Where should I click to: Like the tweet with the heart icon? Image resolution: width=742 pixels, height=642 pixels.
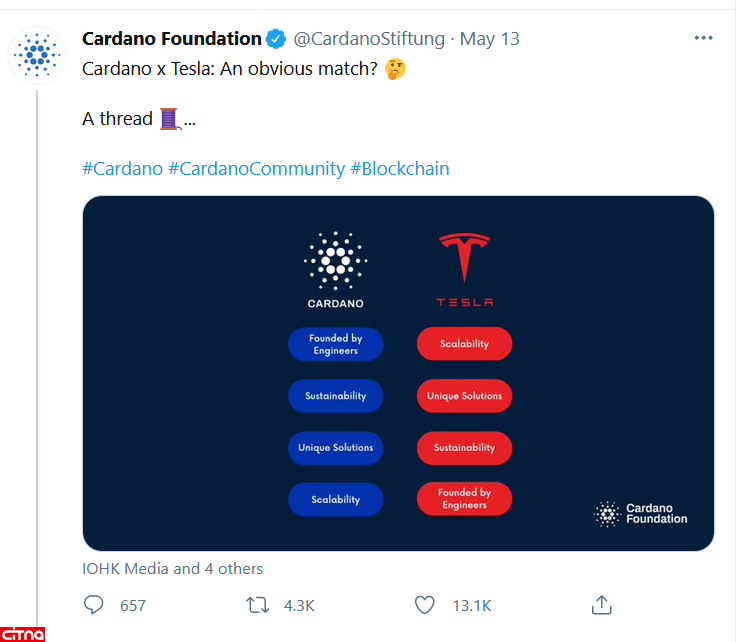pyautogui.click(x=425, y=605)
